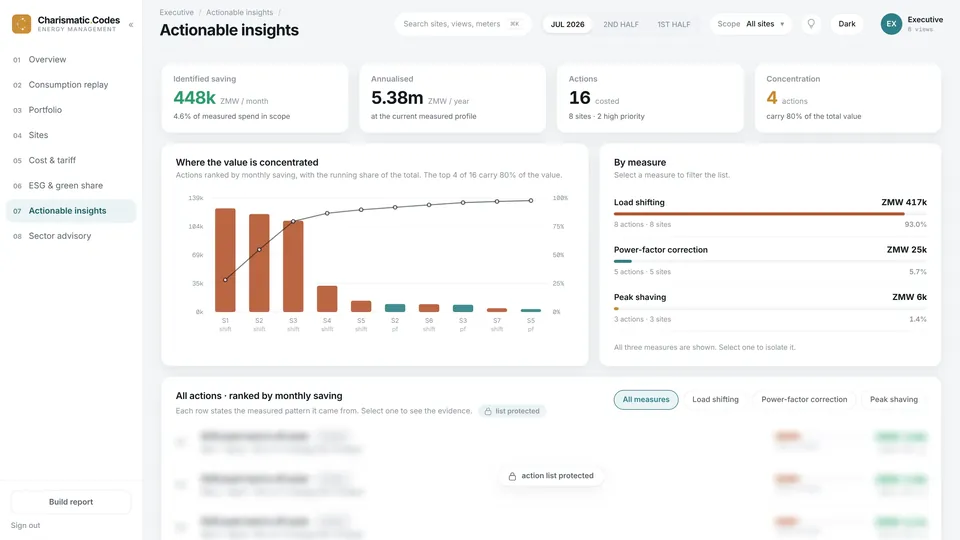
Task: Open Sector advisory
Action: 71,236
